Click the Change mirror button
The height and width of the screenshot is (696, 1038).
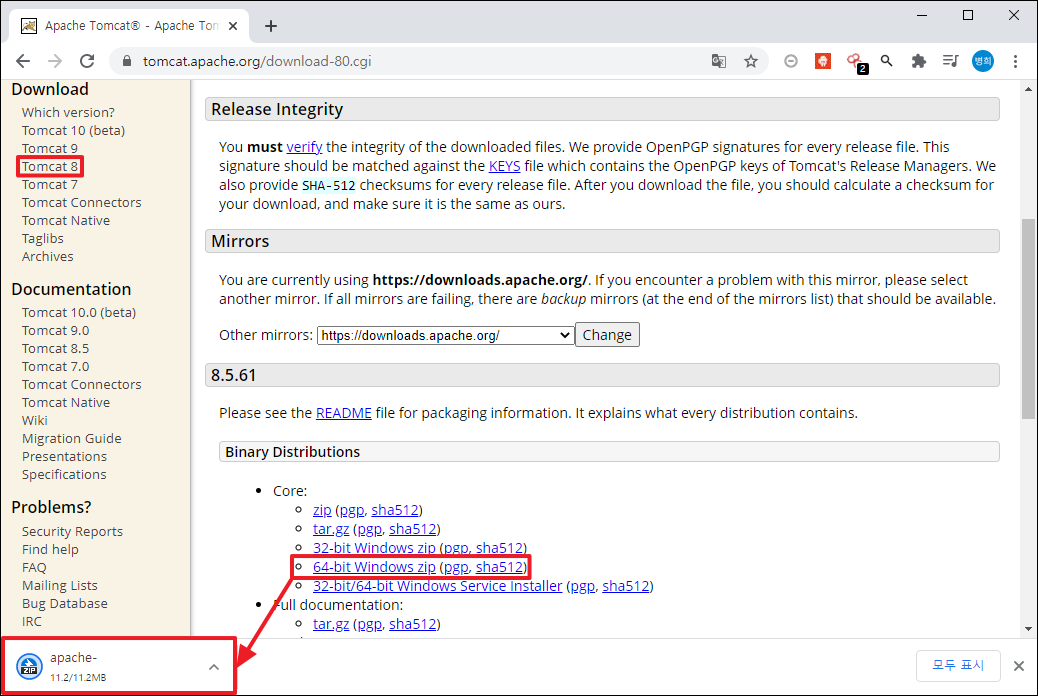tap(607, 334)
